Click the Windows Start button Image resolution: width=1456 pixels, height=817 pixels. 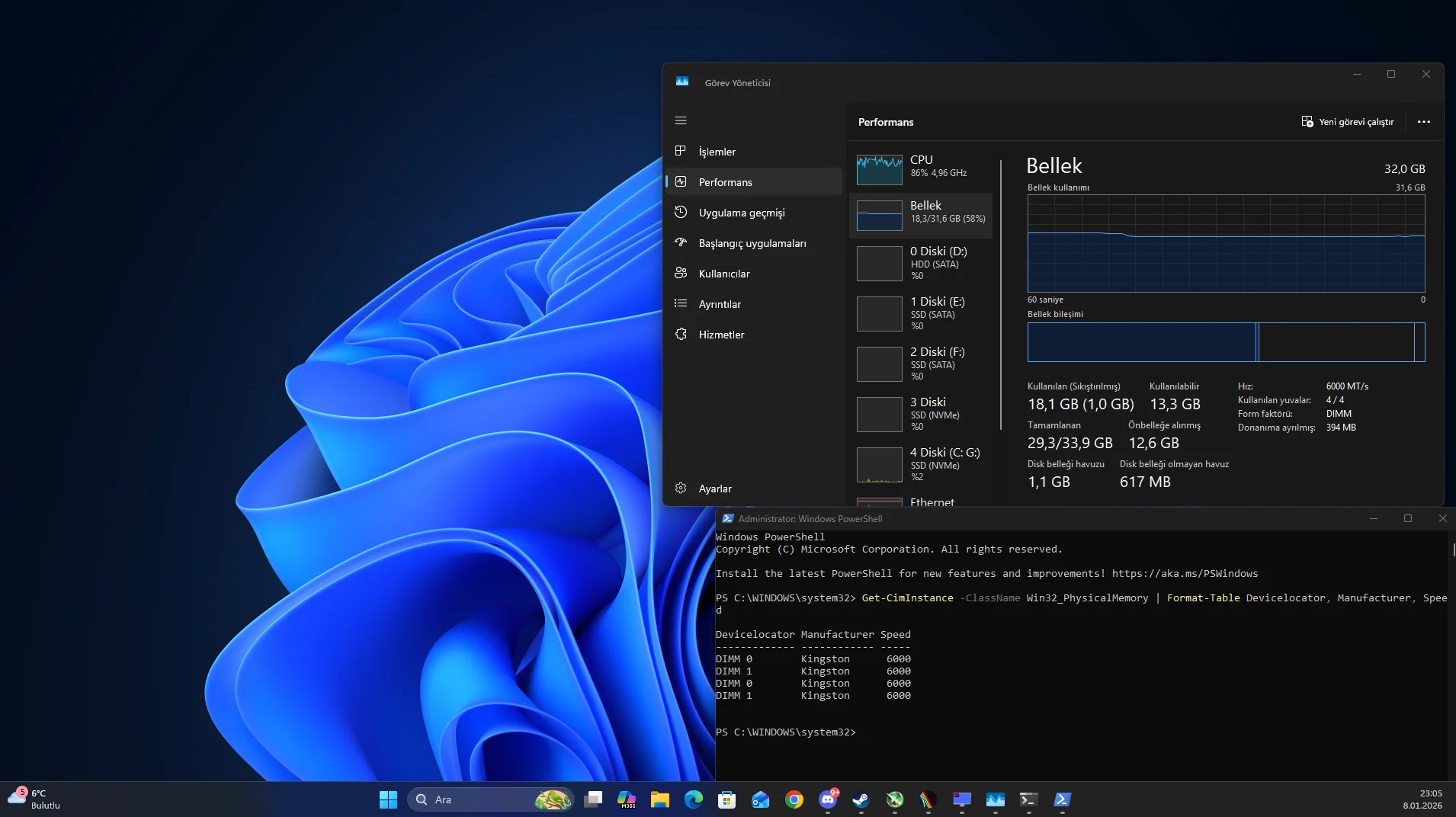pyautogui.click(x=388, y=799)
